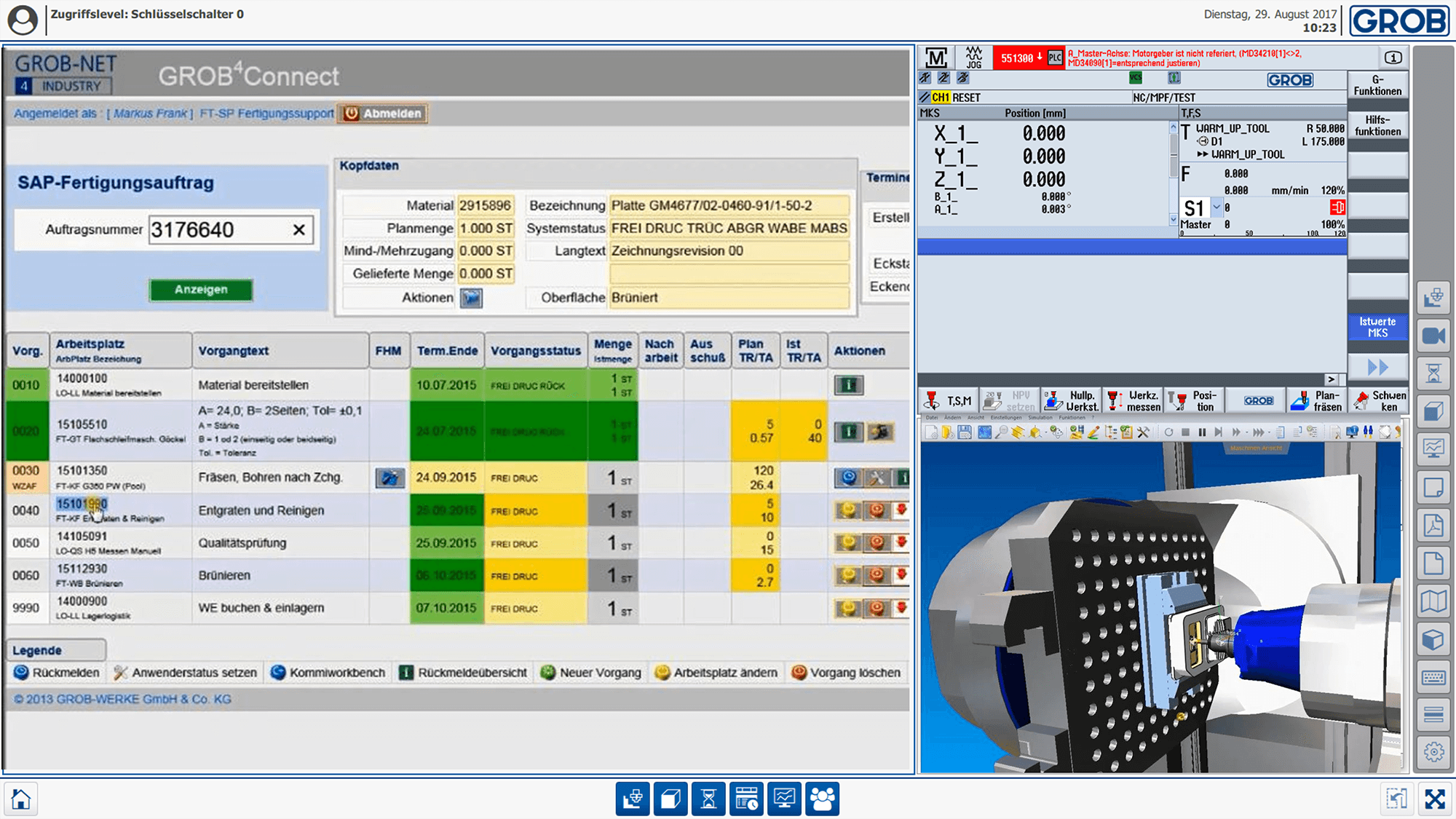Viewport: 1456px width, 819px height.
Task: Click the Vorgangsstatus column header
Action: click(536, 351)
